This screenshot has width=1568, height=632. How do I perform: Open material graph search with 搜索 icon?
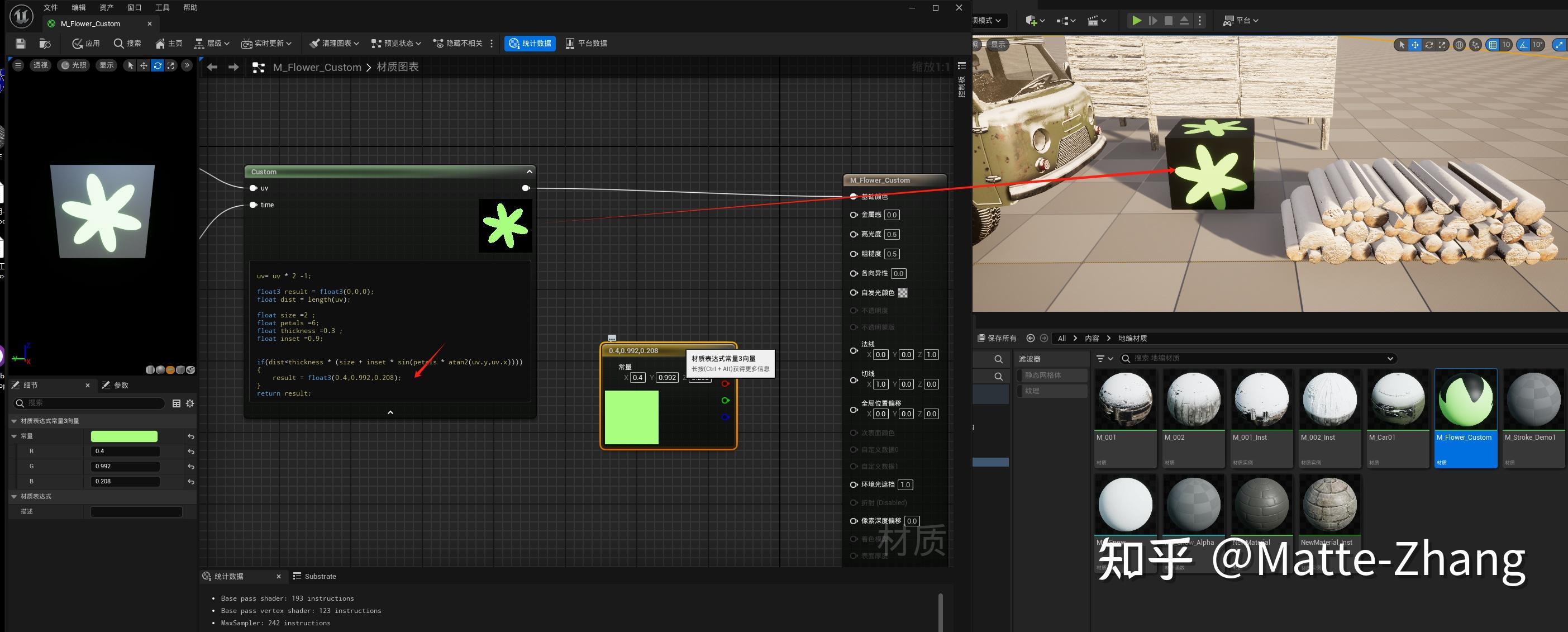coord(127,43)
